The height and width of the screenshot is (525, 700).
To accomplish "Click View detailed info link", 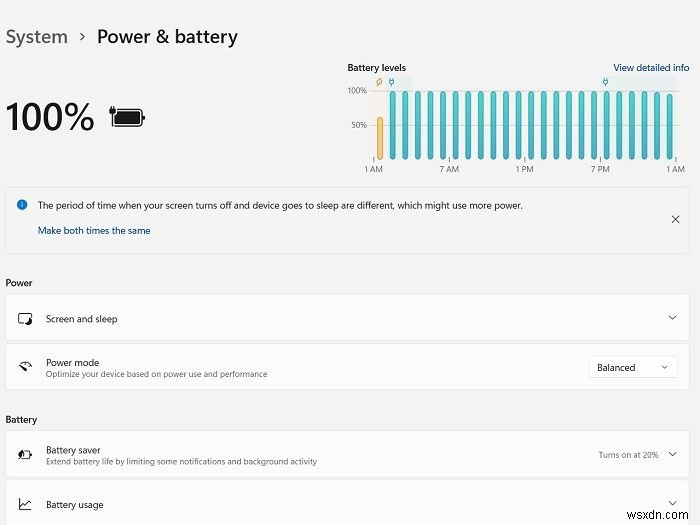I will pos(651,68).
